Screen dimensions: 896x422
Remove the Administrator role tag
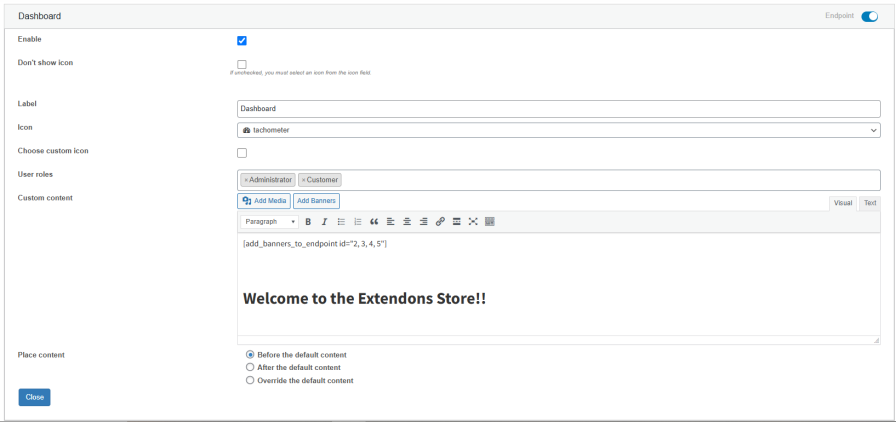coord(246,180)
